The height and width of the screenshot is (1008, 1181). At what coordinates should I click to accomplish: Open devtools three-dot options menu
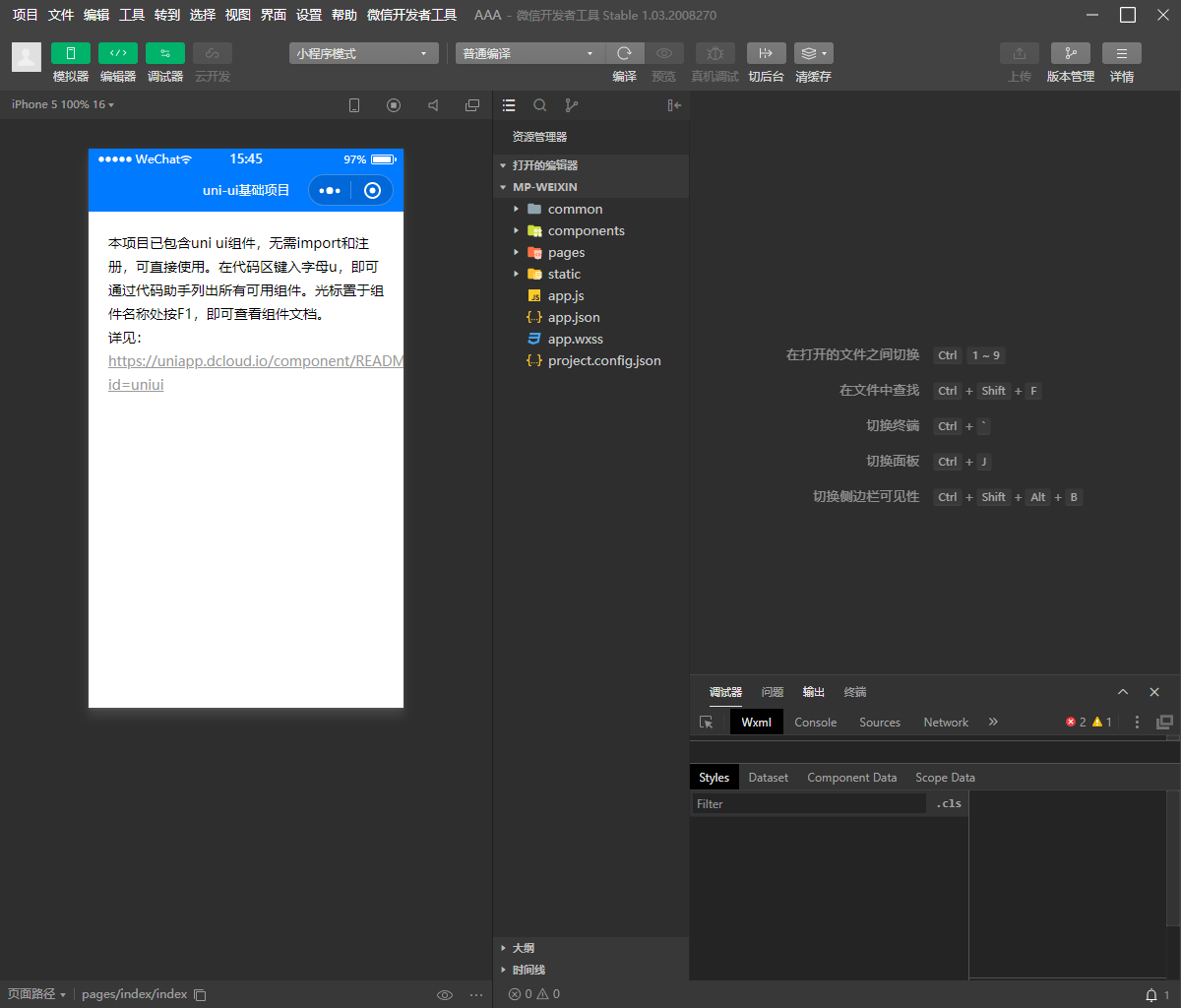pyautogui.click(x=1138, y=722)
